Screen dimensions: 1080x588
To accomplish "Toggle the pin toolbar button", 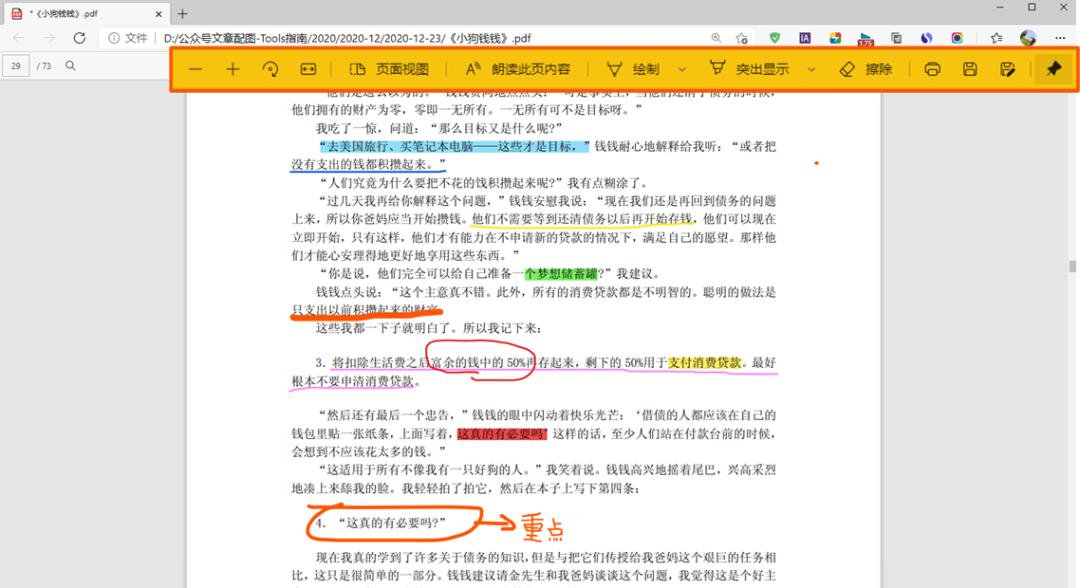I will [x=1053, y=69].
